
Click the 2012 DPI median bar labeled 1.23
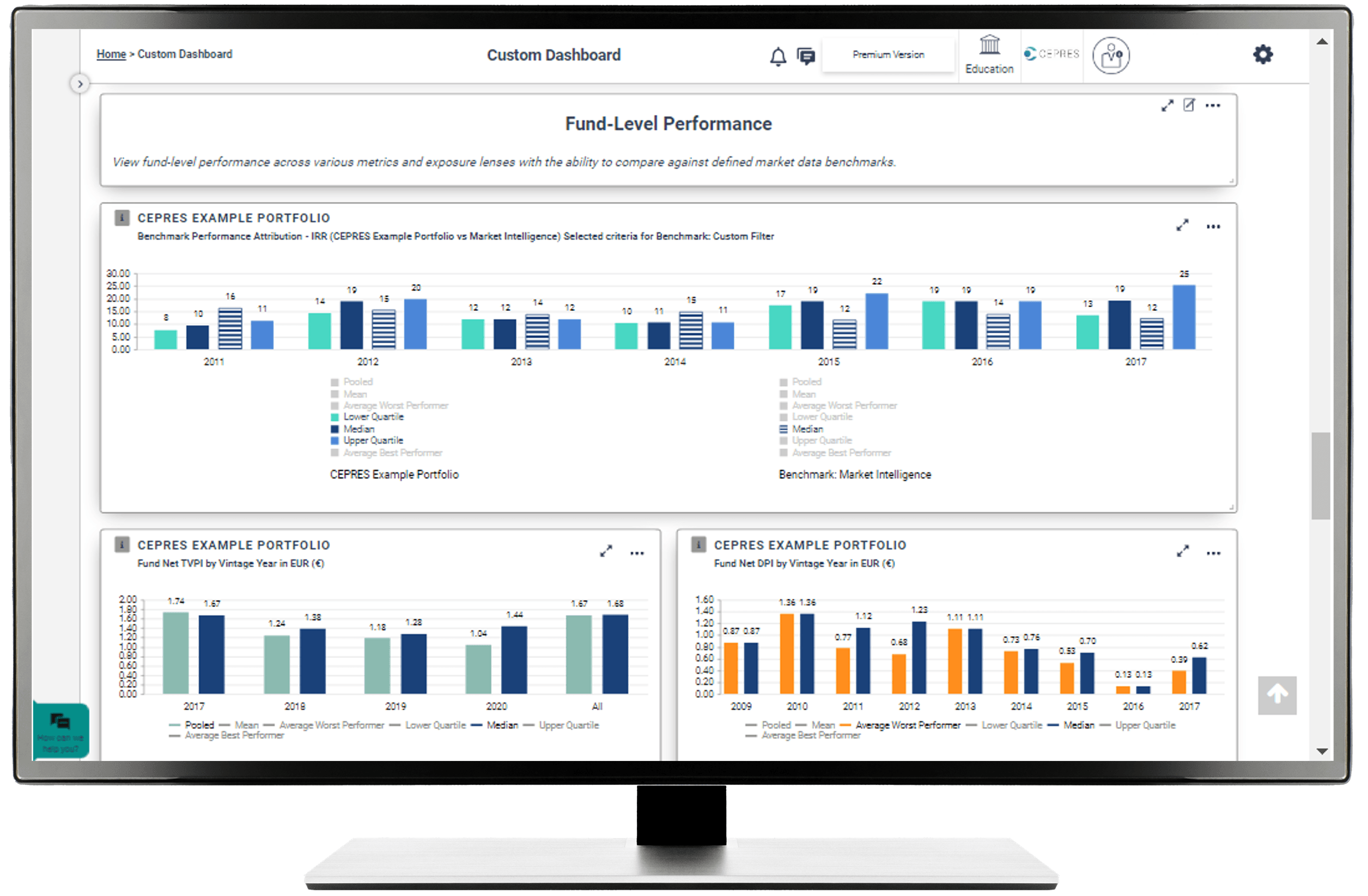(x=919, y=657)
